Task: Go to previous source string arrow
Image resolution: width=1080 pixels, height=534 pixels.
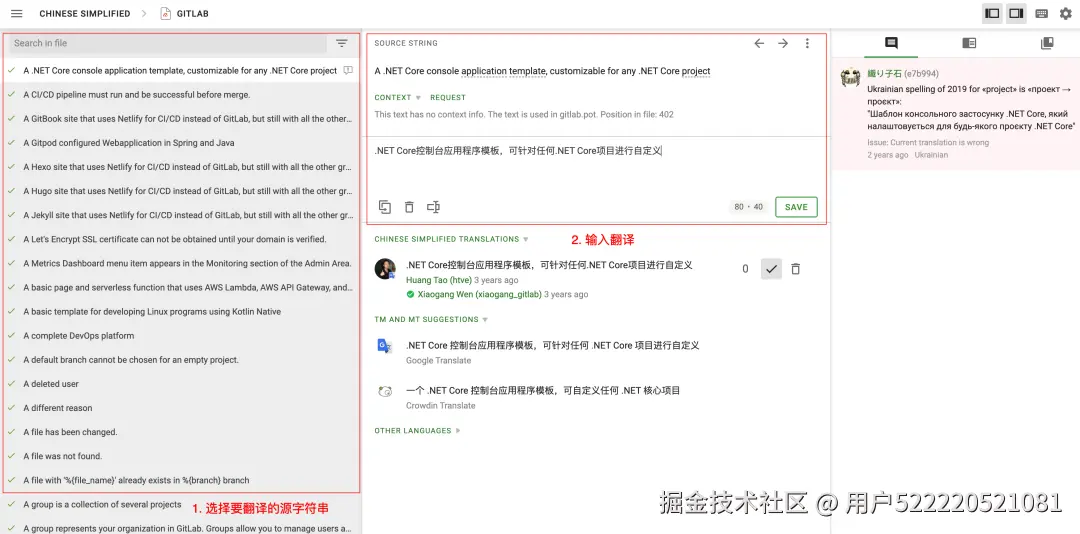Action: pyautogui.click(x=759, y=43)
